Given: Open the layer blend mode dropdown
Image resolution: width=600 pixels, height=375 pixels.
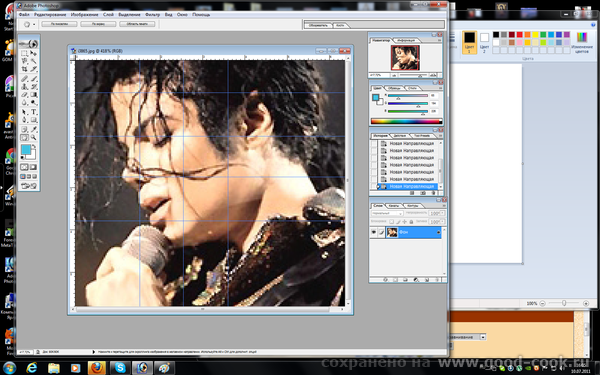Looking at the screenshot, I should point(387,213).
